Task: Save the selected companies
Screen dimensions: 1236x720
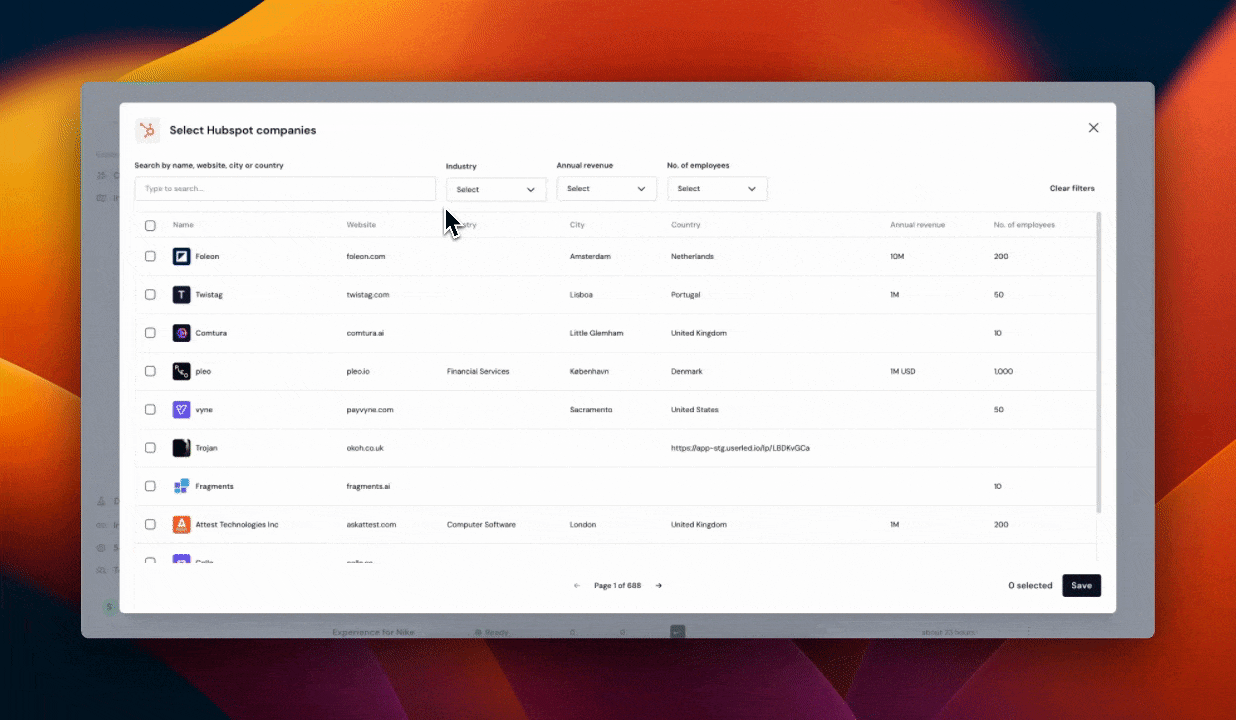Action: (1081, 586)
